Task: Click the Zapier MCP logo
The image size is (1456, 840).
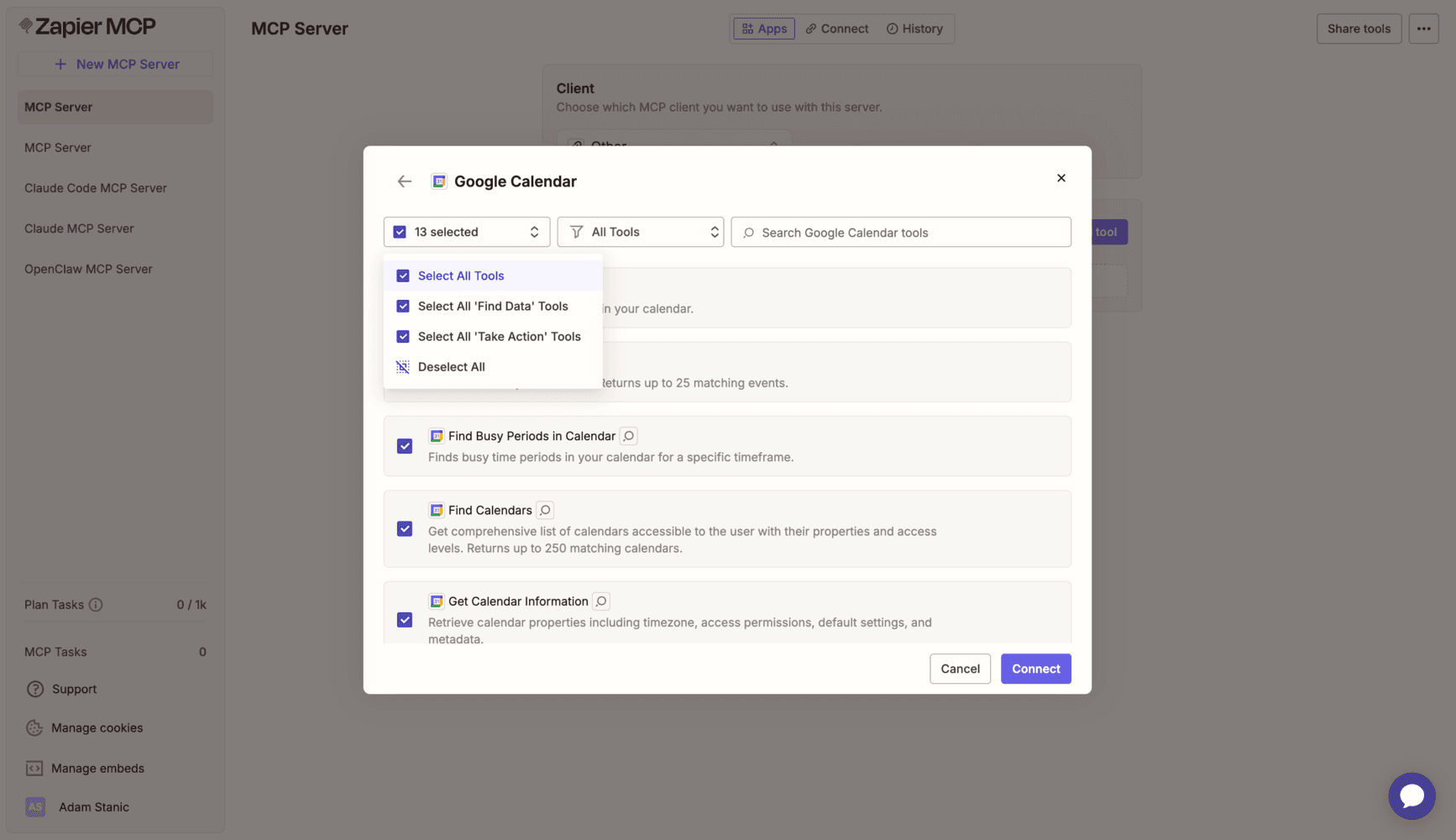Action: click(x=87, y=27)
